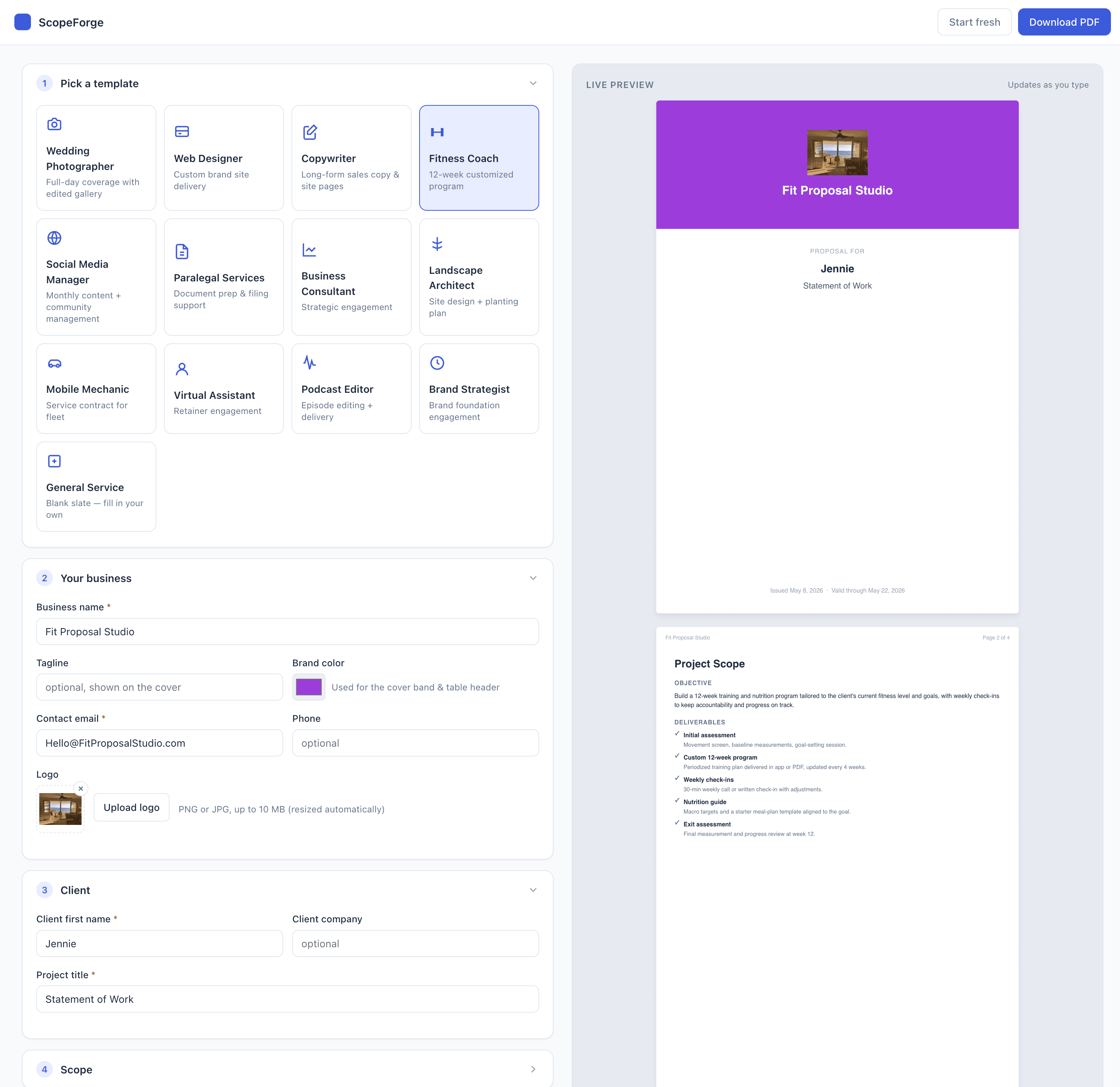Click the "Initial assessment" deliverable in preview
The width and height of the screenshot is (1120, 1087).
coord(709,735)
